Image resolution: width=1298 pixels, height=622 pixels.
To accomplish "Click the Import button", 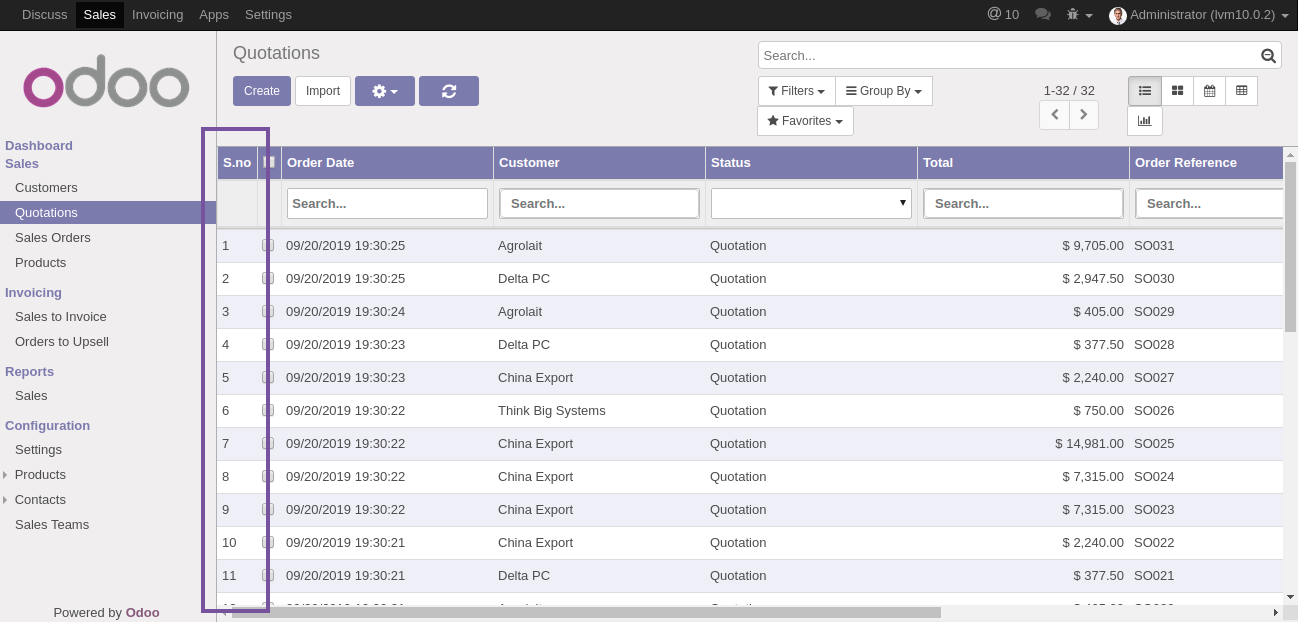I will click(323, 91).
